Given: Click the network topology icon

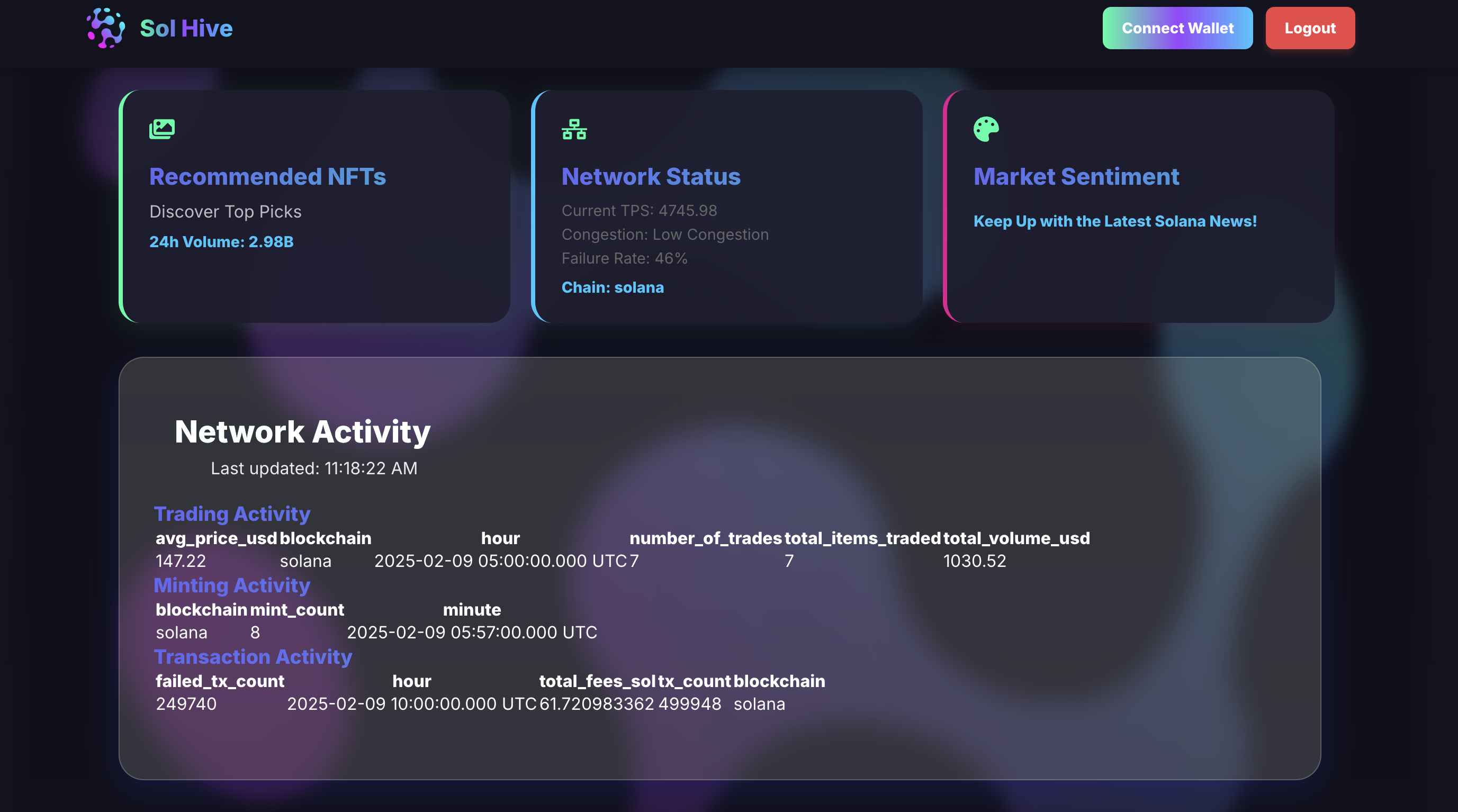Looking at the screenshot, I should pos(574,129).
